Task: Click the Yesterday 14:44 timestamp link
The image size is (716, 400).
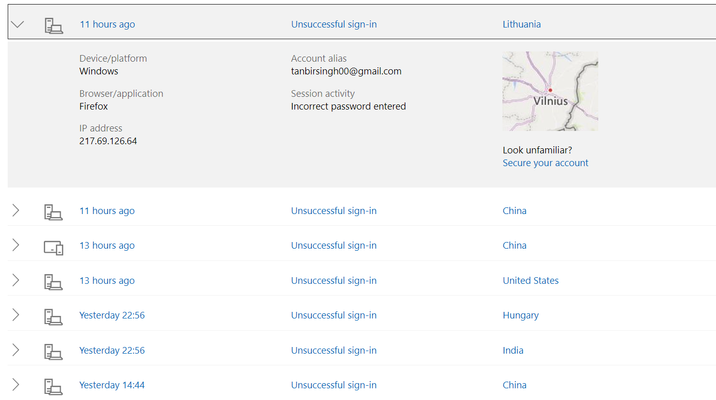Action: [112, 385]
